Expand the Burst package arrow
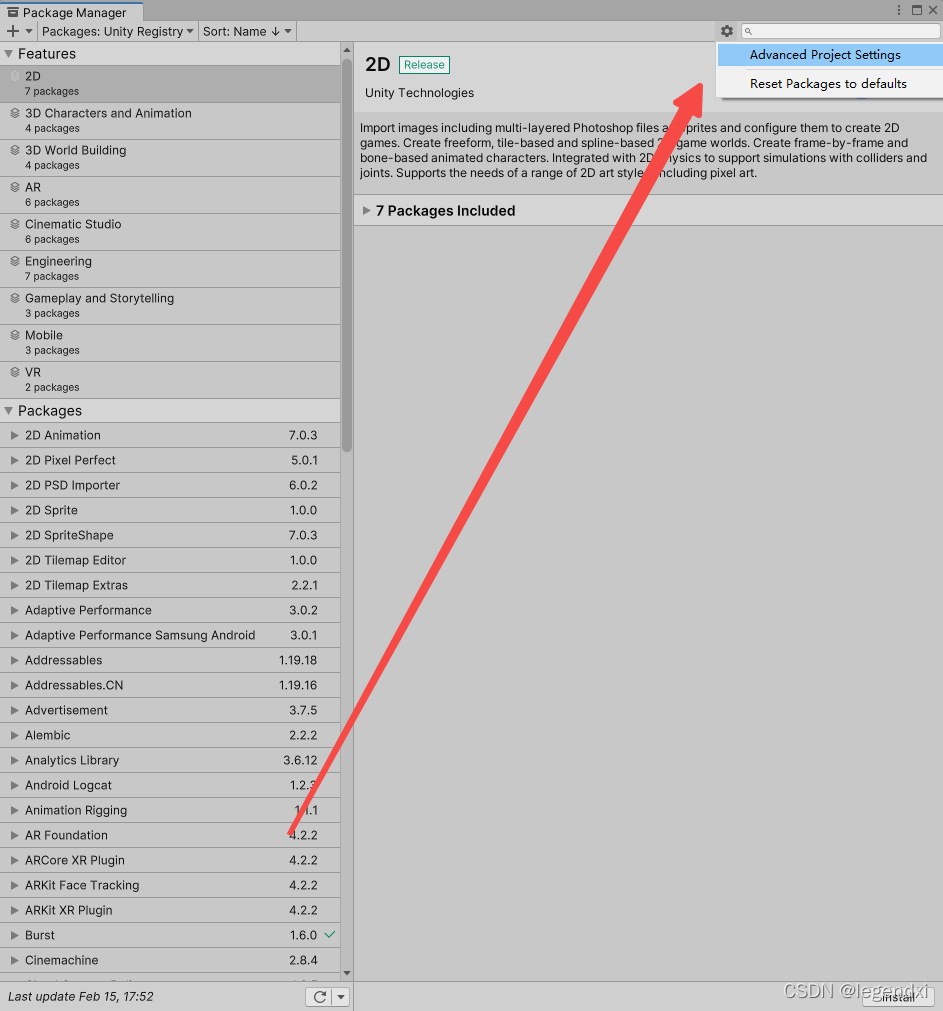 14,935
